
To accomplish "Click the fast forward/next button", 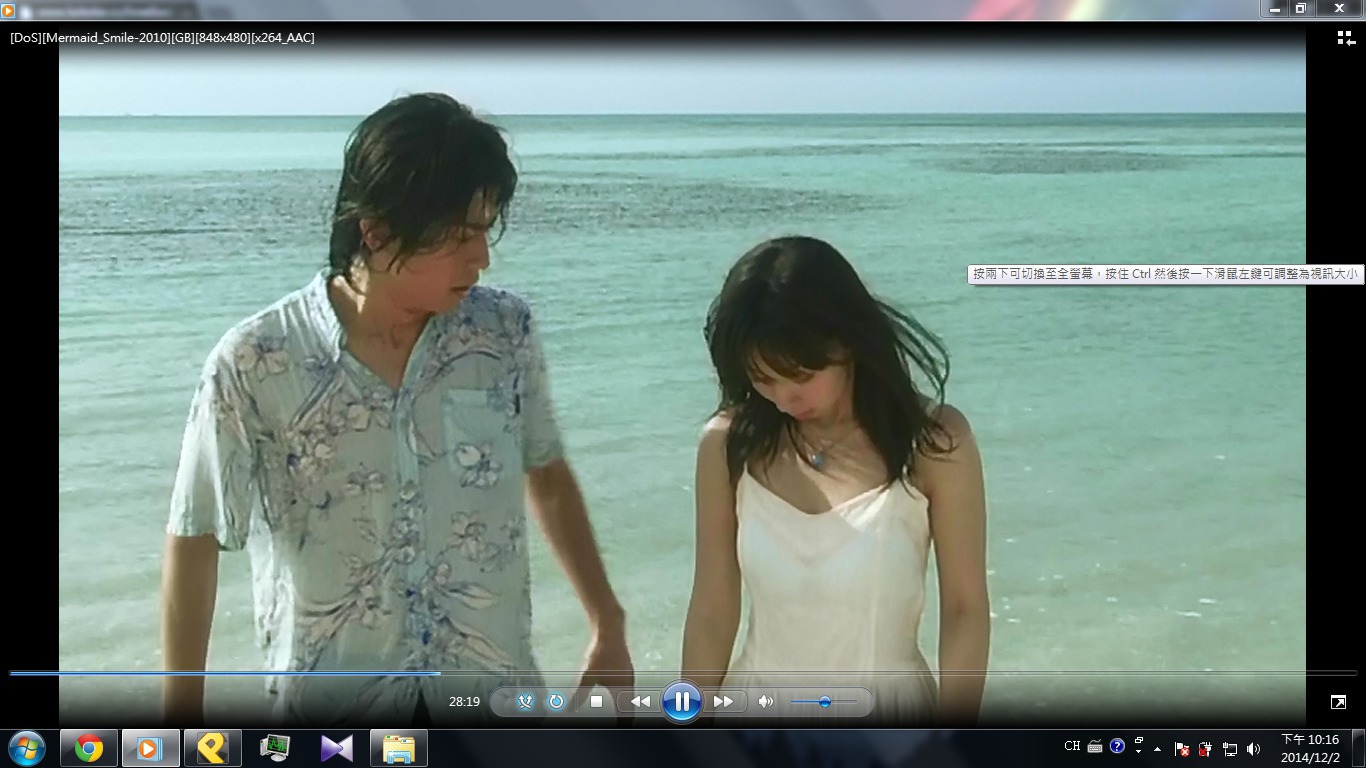I will [x=723, y=702].
